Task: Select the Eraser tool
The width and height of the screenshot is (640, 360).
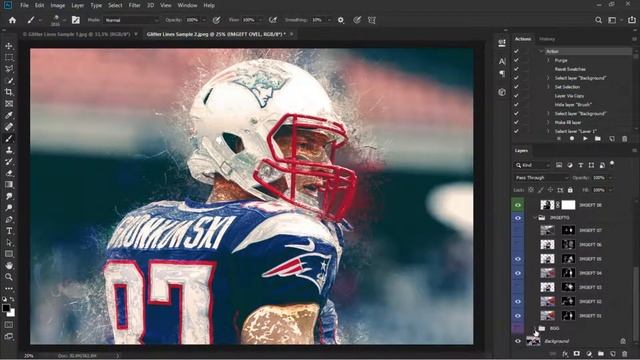Action: [x=9, y=173]
